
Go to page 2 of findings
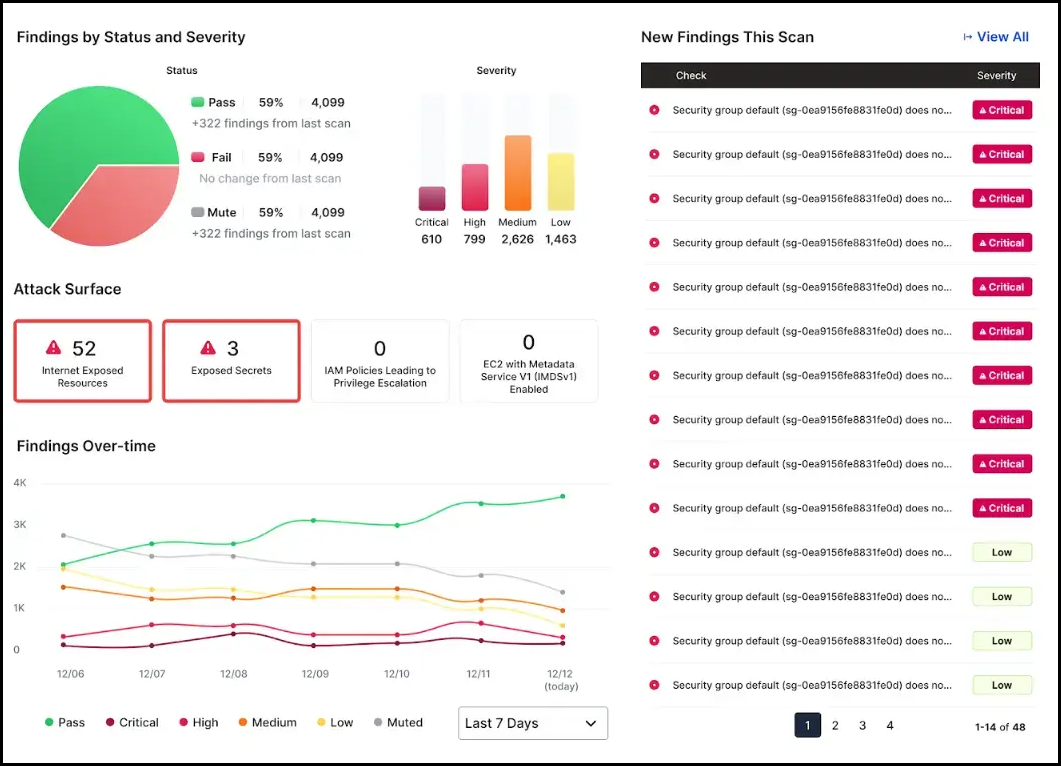(835, 726)
